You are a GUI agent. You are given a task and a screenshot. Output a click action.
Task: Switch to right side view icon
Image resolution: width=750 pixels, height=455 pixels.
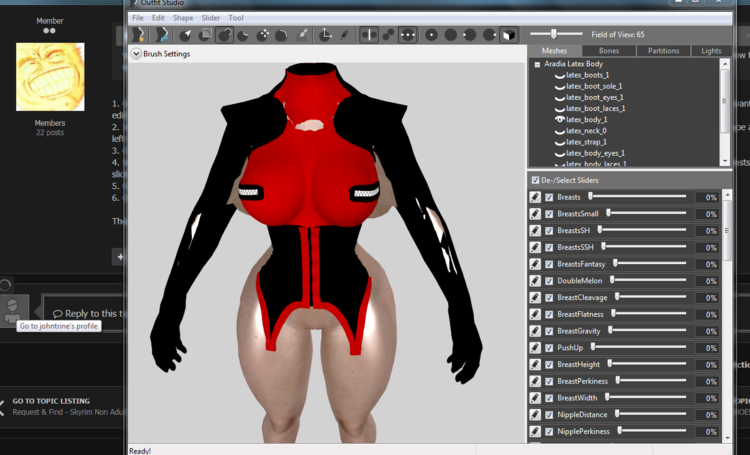pyautogui.click(x=489, y=35)
